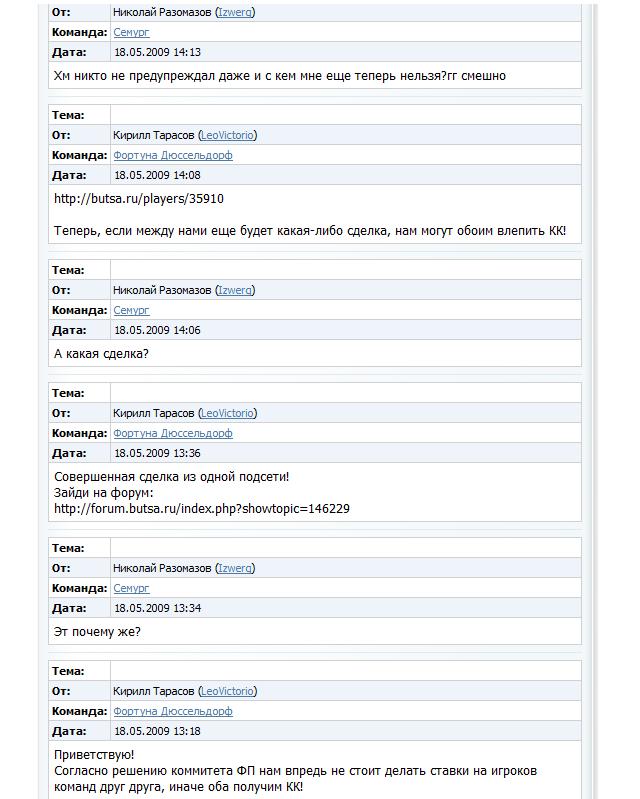
Task: Click Семург team link in 14:06 message
Action: (131, 310)
